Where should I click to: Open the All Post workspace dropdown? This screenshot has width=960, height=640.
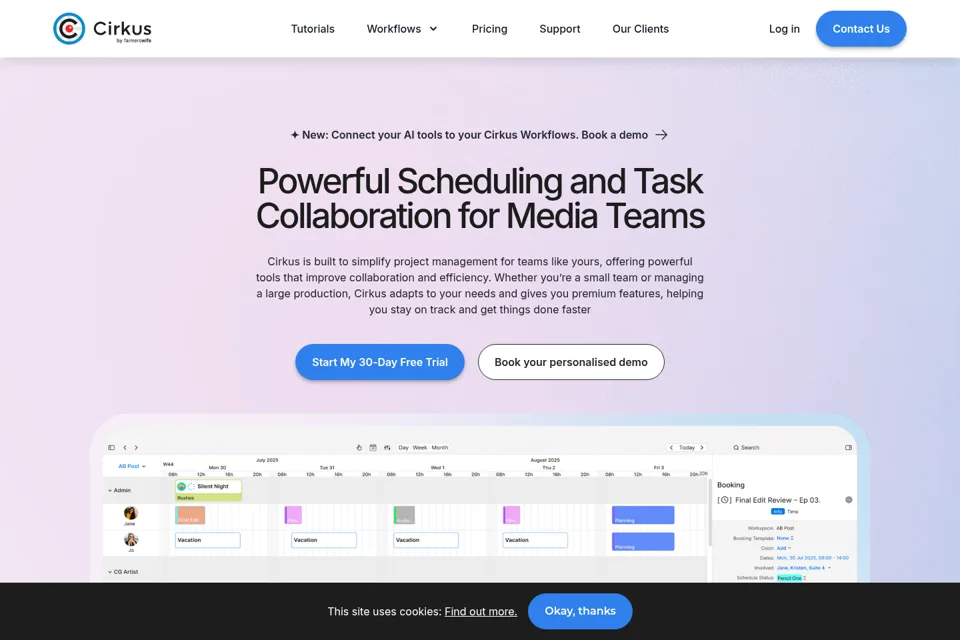[132, 466]
